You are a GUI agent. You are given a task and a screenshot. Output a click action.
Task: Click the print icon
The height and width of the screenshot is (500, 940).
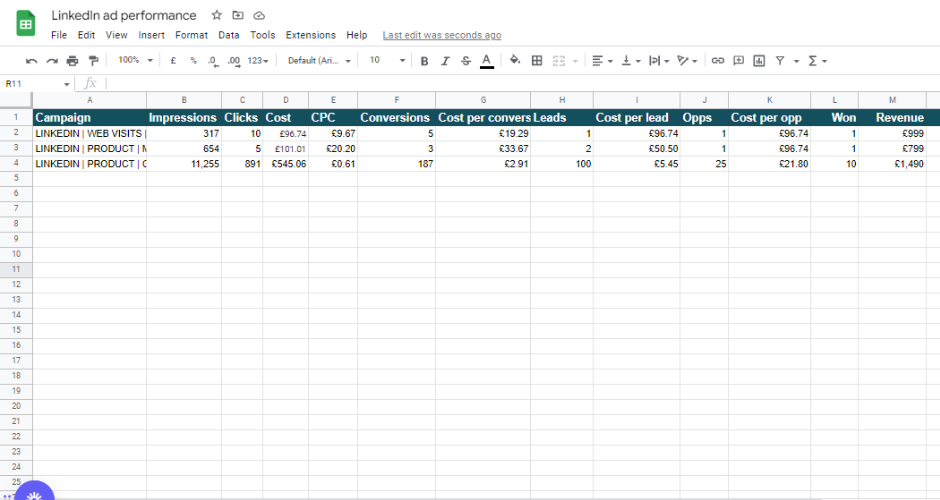[x=72, y=61]
